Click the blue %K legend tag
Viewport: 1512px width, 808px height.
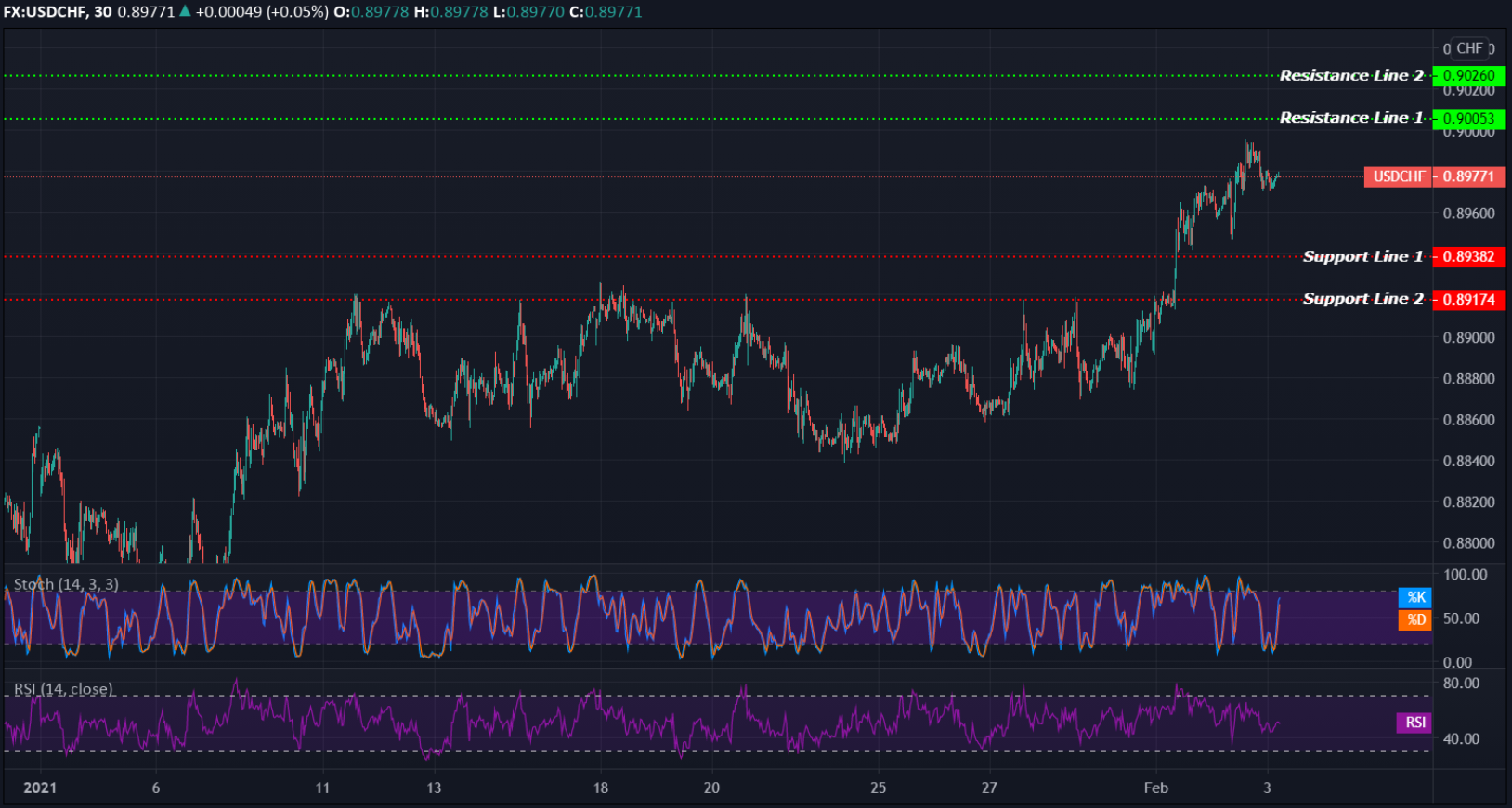(x=1415, y=597)
